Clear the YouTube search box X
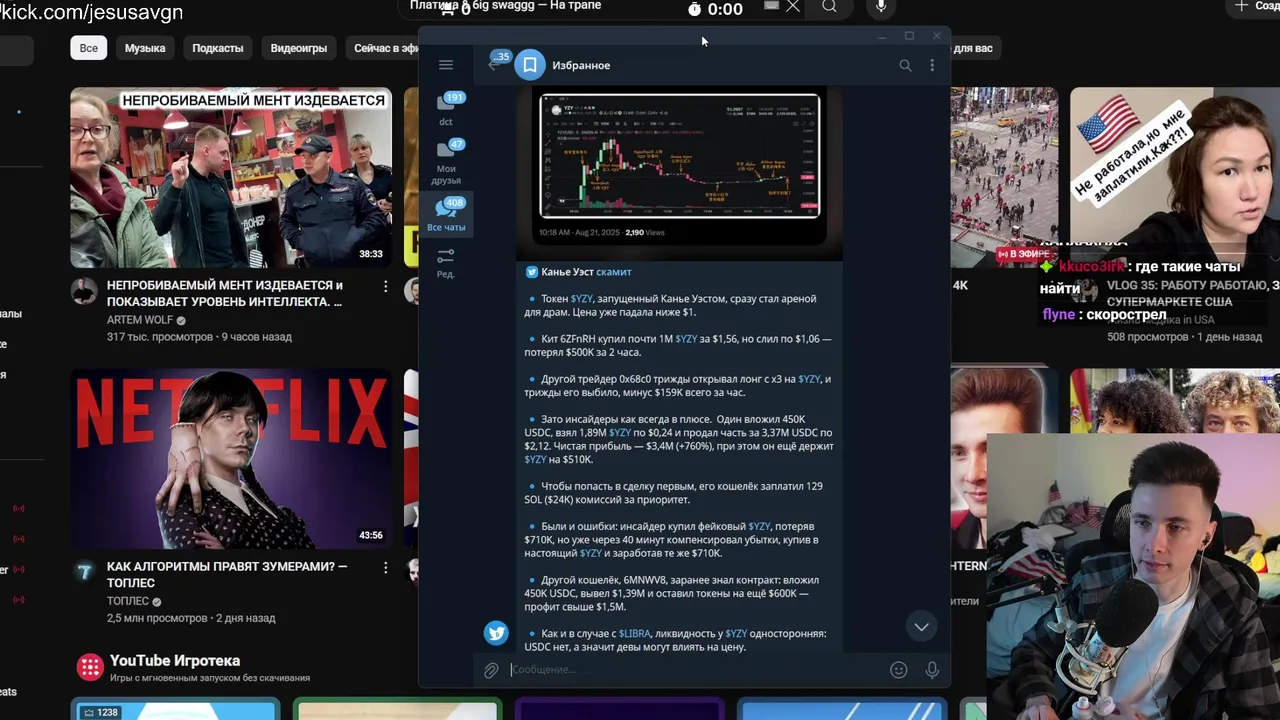This screenshot has width=1280, height=720. [x=793, y=6]
